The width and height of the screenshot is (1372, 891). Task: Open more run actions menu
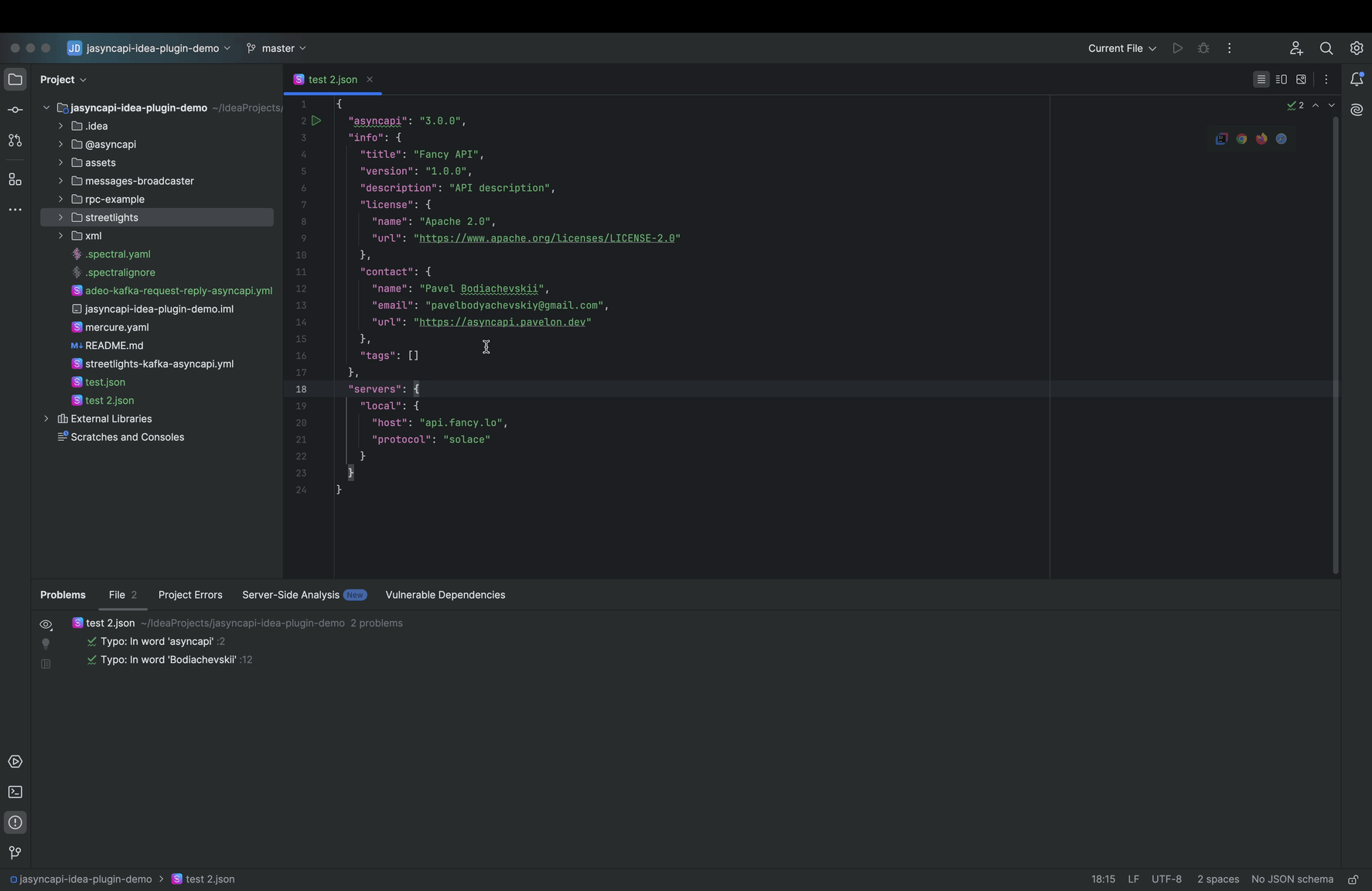[x=1230, y=48]
